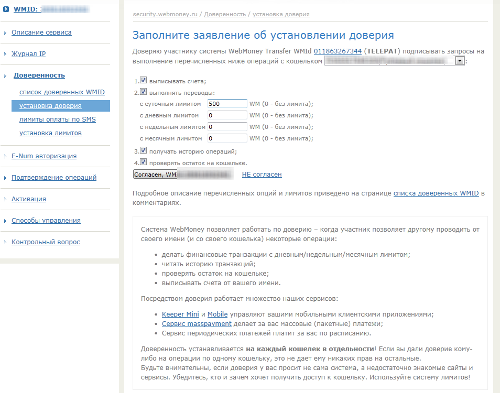Click the WMID icon in the sidebar header
Screen dimensions: 500x393
click(6, 9)
